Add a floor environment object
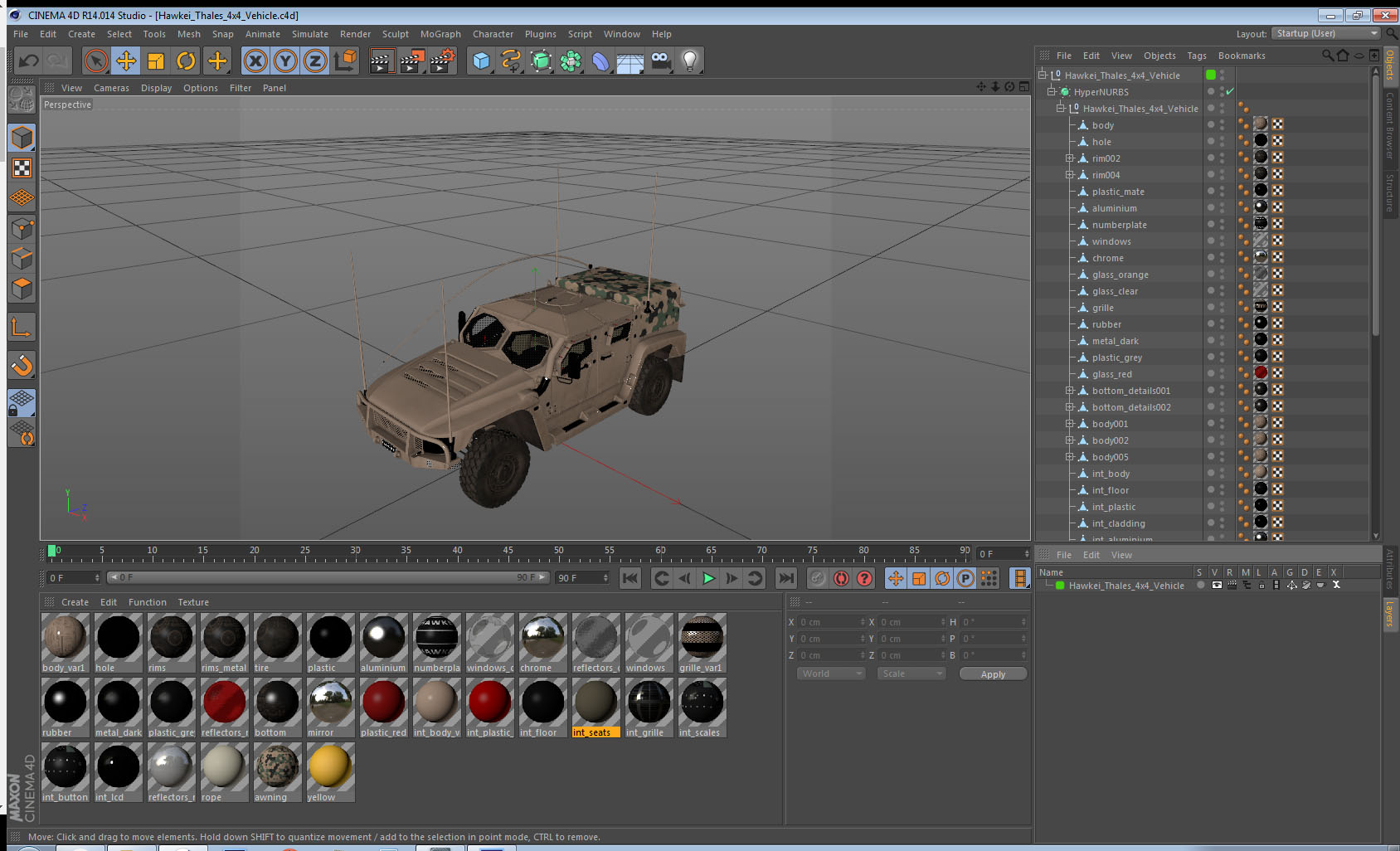 coord(630,61)
